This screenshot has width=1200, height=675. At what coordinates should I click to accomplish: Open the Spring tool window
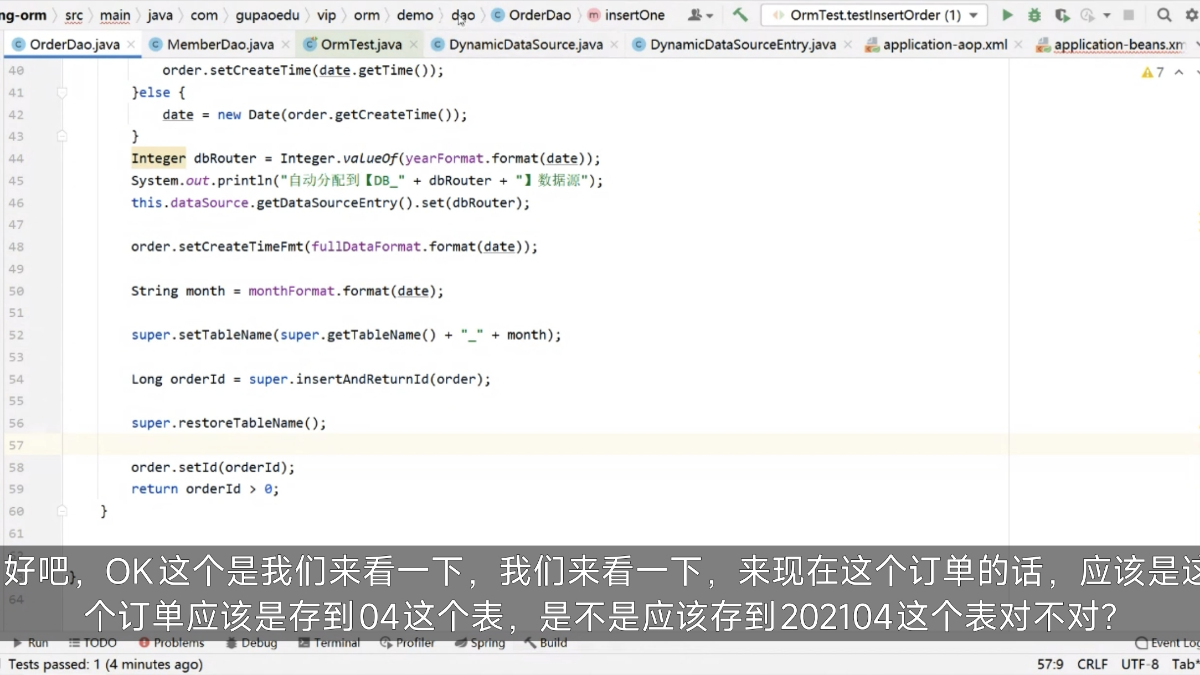pyautogui.click(x=481, y=643)
